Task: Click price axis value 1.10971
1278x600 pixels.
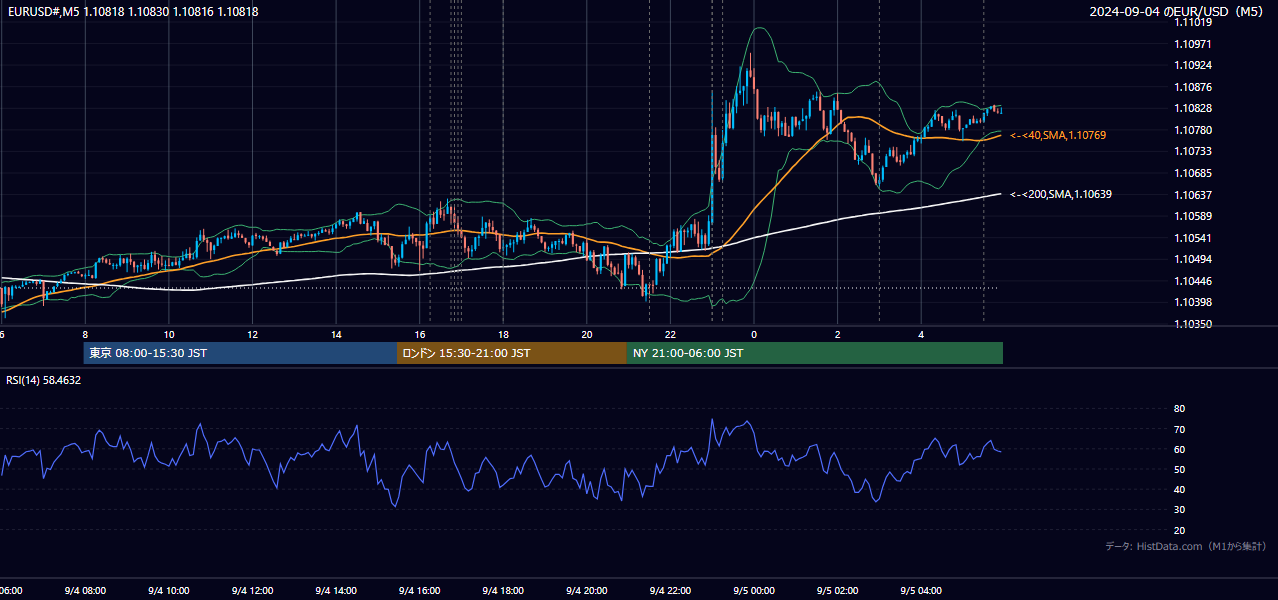Action: [x=1193, y=44]
